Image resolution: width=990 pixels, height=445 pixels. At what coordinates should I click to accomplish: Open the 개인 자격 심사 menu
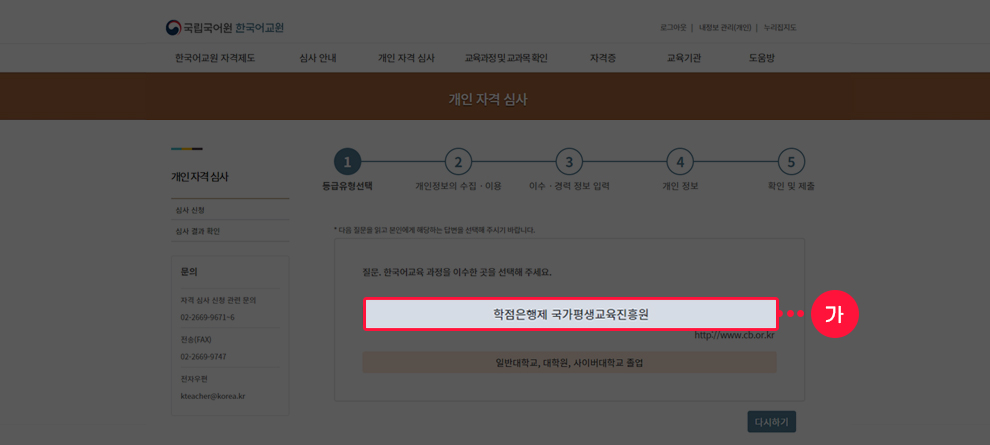click(406, 58)
